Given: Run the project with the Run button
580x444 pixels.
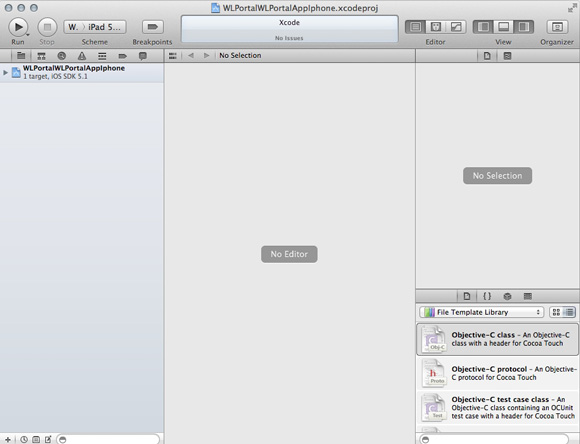Looking at the screenshot, I should pyautogui.click(x=18, y=27).
